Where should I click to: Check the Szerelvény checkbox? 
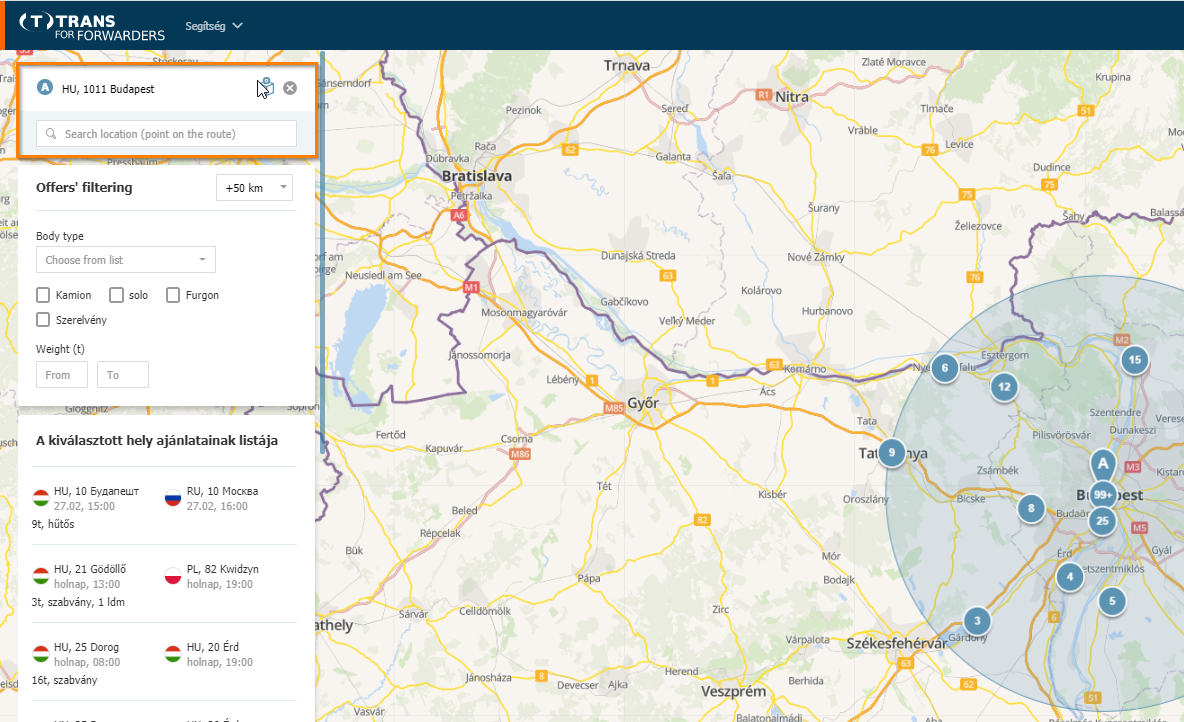(43, 320)
